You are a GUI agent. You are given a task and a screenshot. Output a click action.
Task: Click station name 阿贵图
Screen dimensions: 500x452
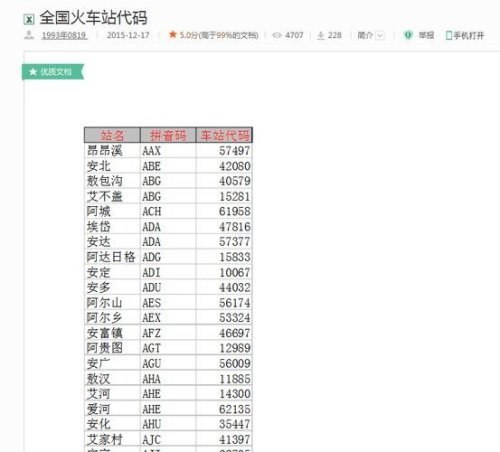(105, 348)
